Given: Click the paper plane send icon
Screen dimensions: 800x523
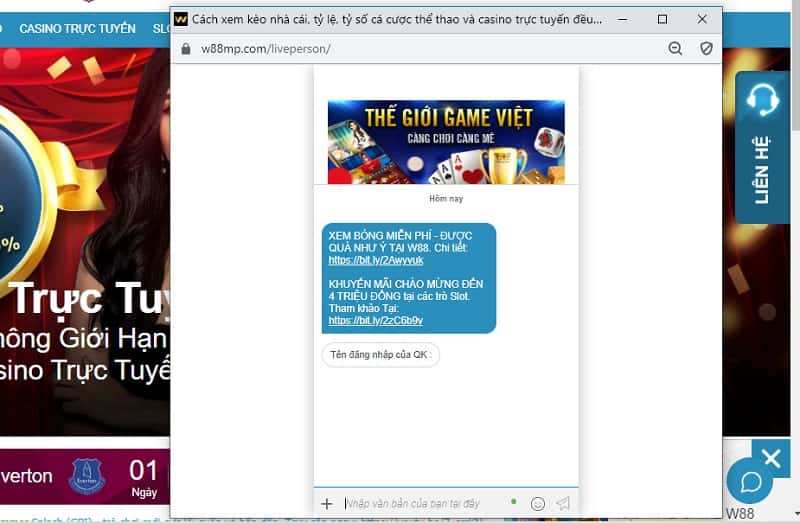Looking at the screenshot, I should (x=563, y=504).
